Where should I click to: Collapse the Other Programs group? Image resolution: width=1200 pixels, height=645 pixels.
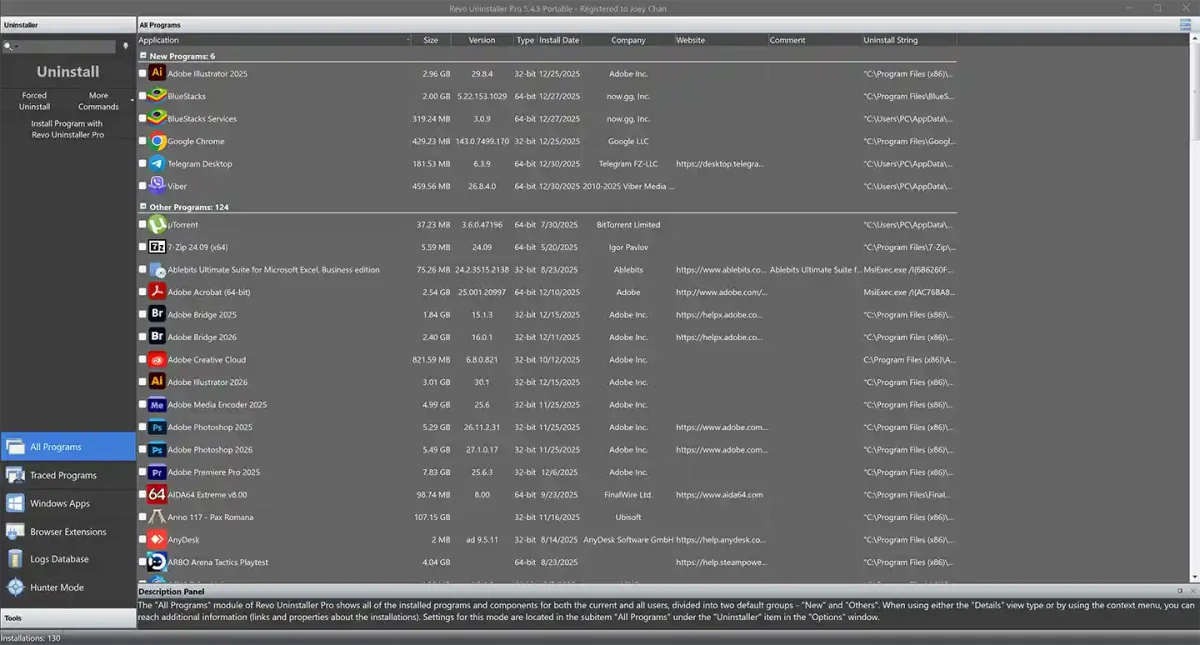coord(142,209)
